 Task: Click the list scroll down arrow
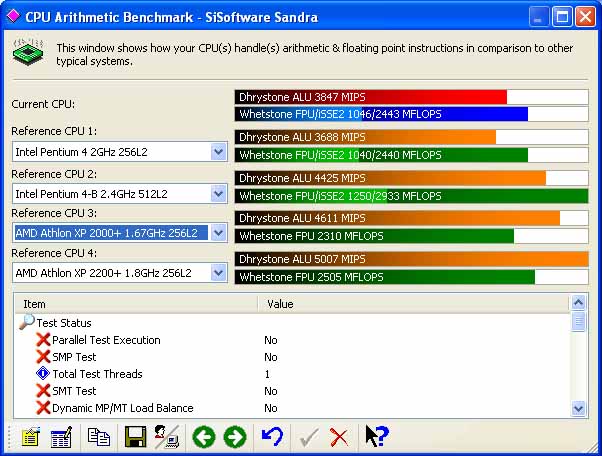[x=579, y=408]
